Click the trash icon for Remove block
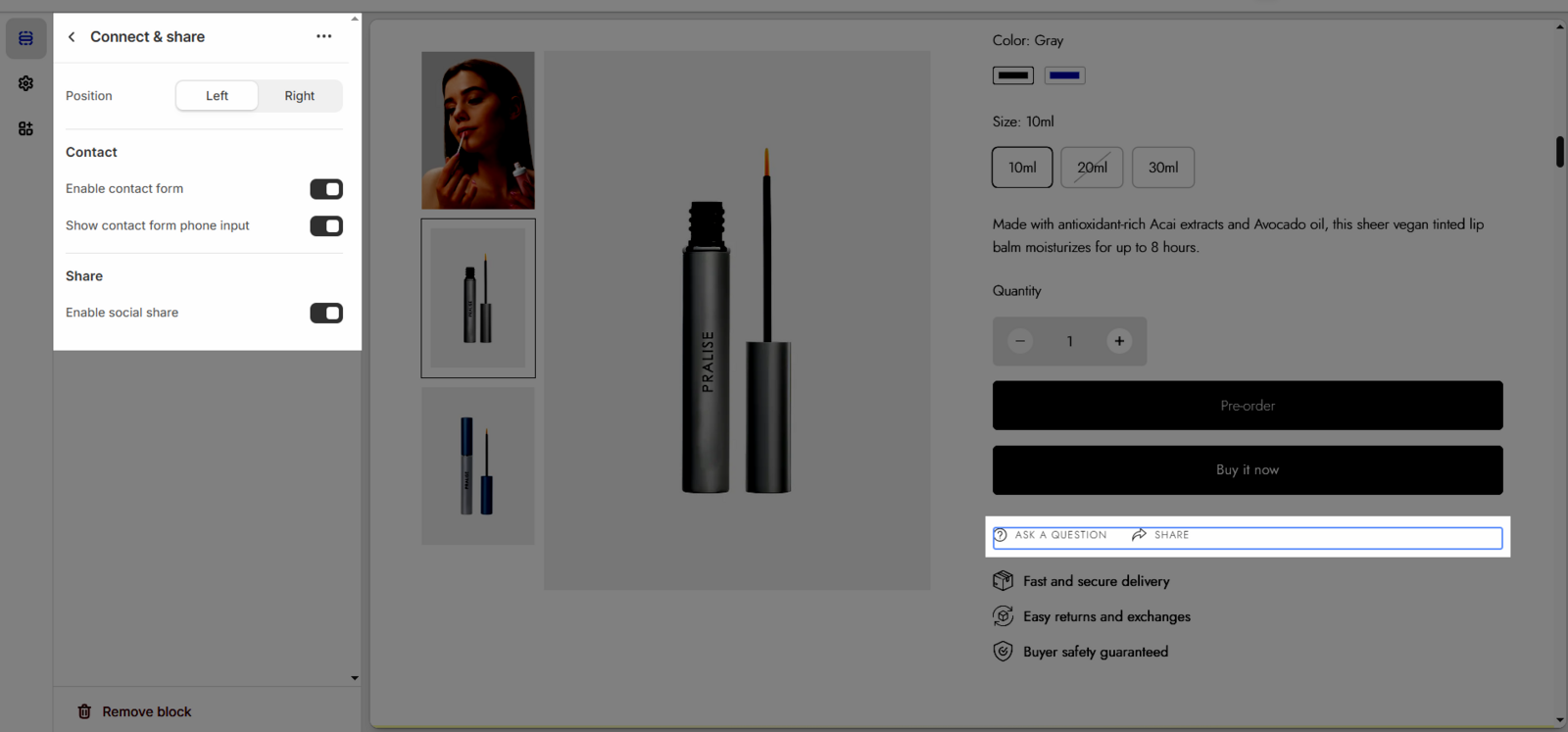The image size is (1568, 732). coord(84,711)
